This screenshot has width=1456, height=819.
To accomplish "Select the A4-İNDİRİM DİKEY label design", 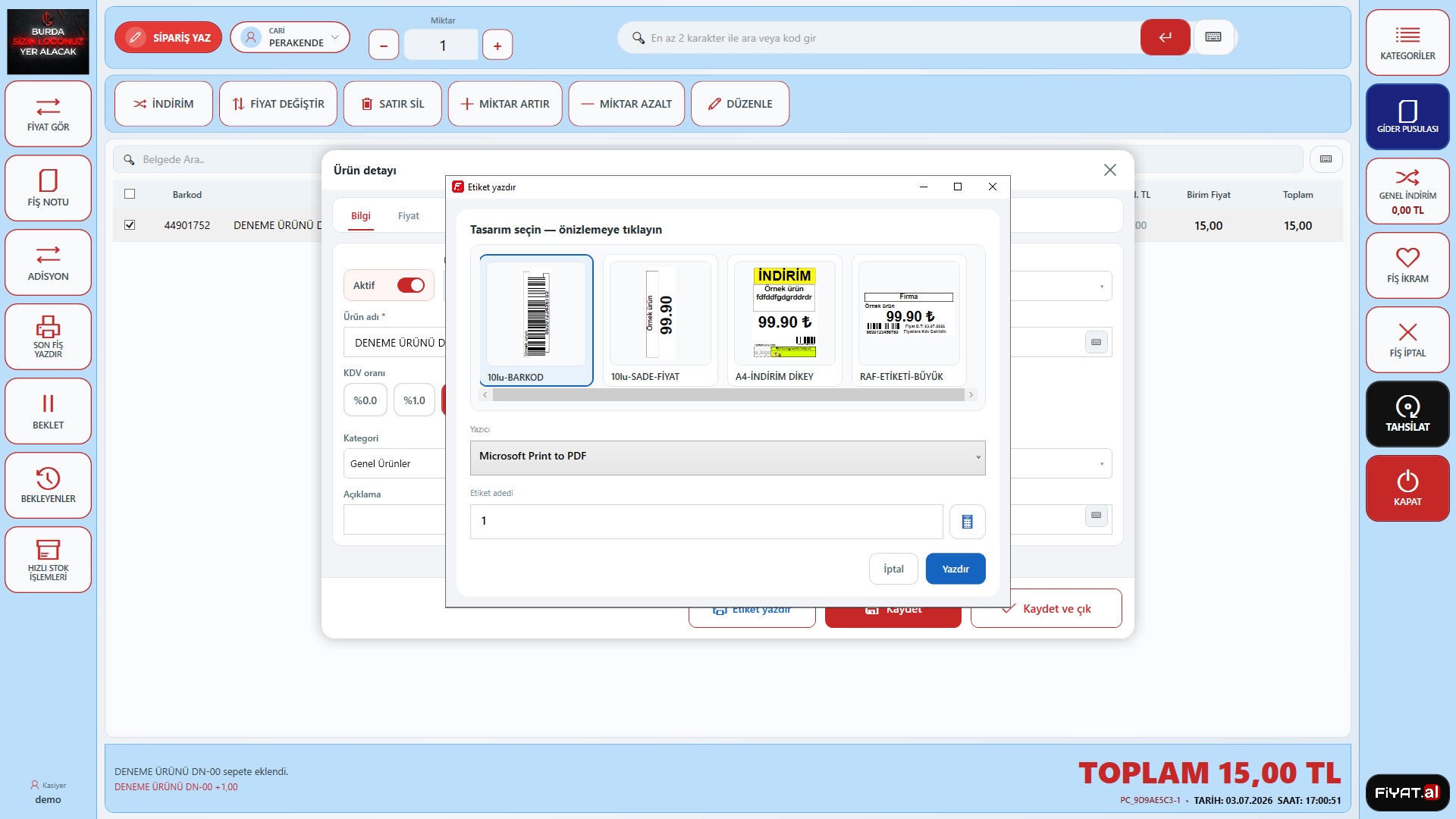I will point(785,321).
